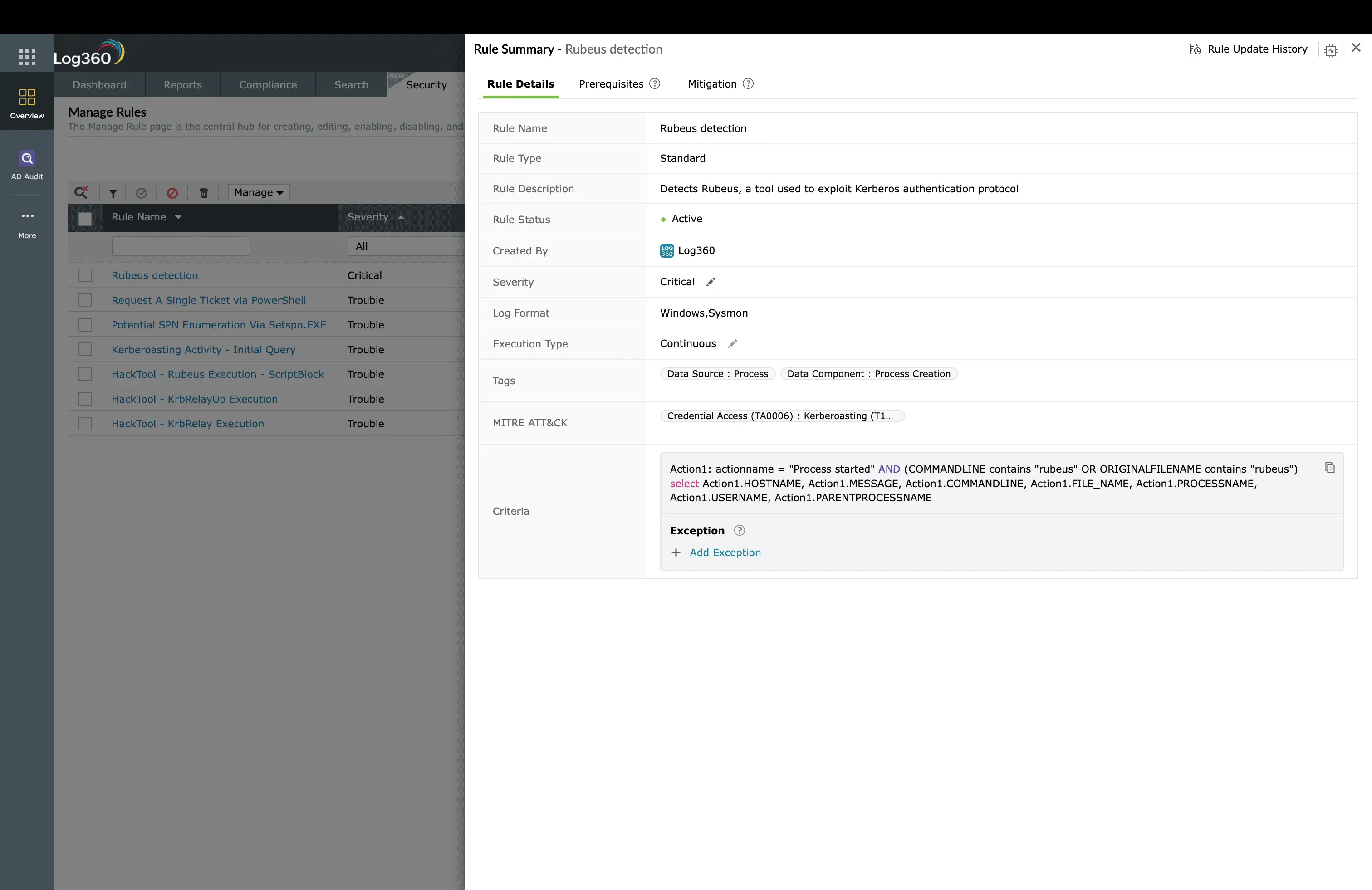1372x890 pixels.
Task: Open the Rubeus detection rule link
Action: (155, 275)
